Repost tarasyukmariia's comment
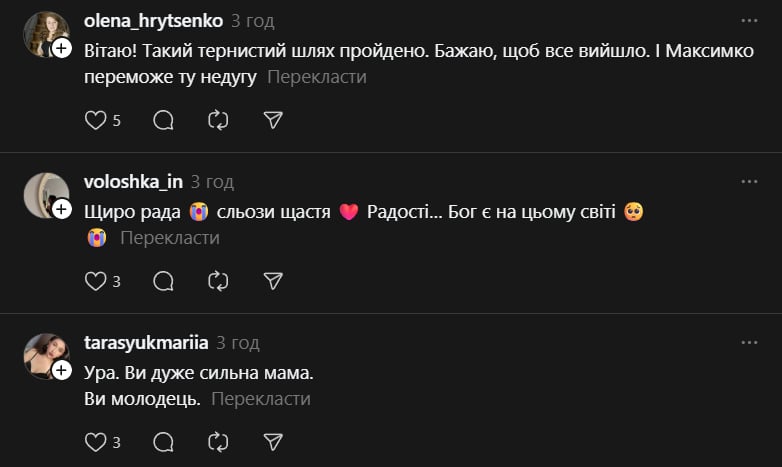 [x=218, y=442]
